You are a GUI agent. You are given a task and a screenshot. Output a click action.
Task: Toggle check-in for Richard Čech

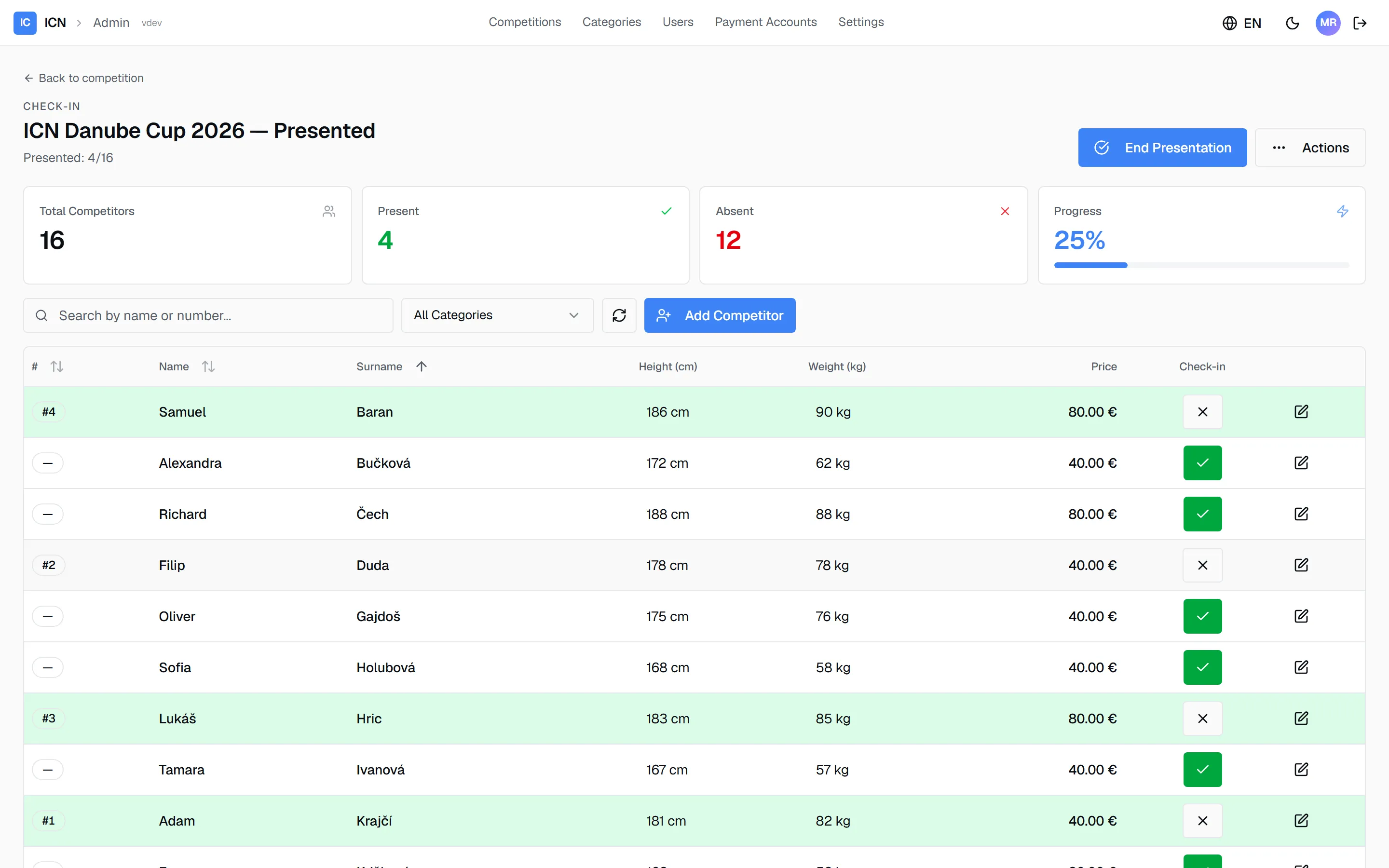1202,514
